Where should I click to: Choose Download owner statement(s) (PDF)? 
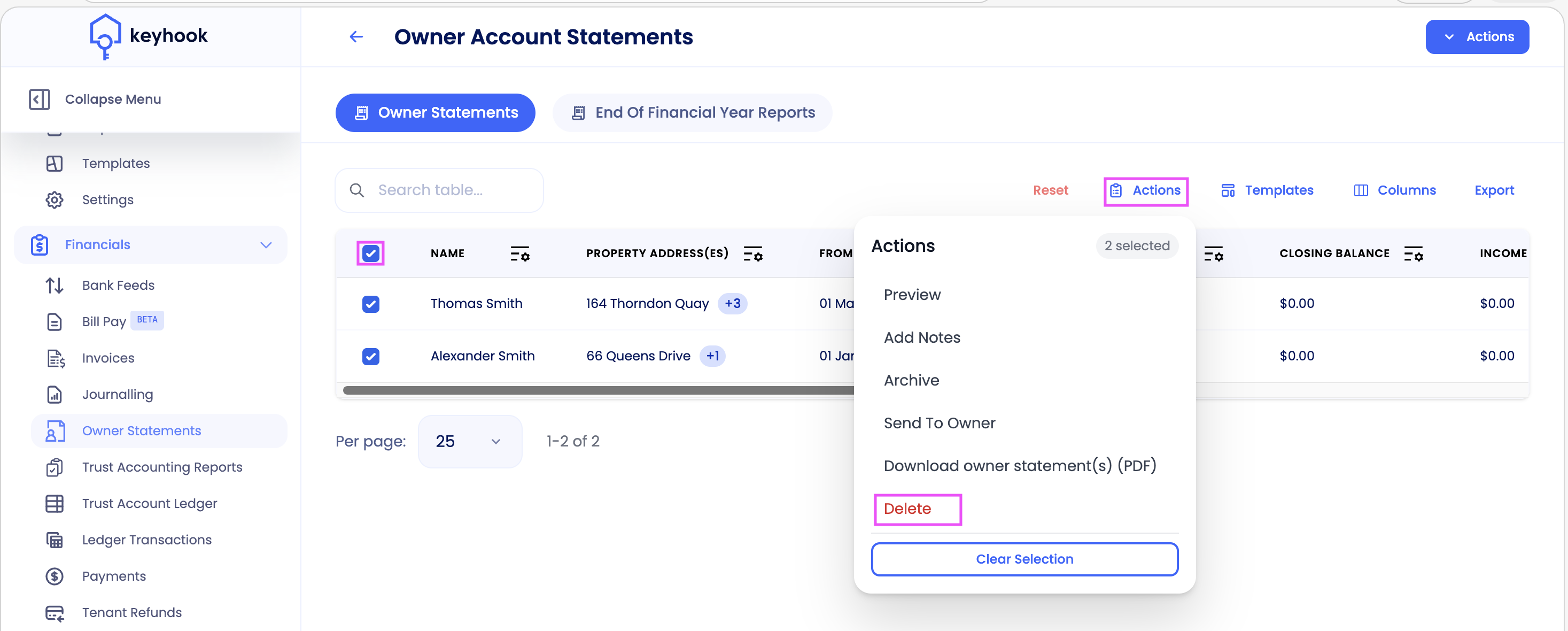pos(1020,466)
